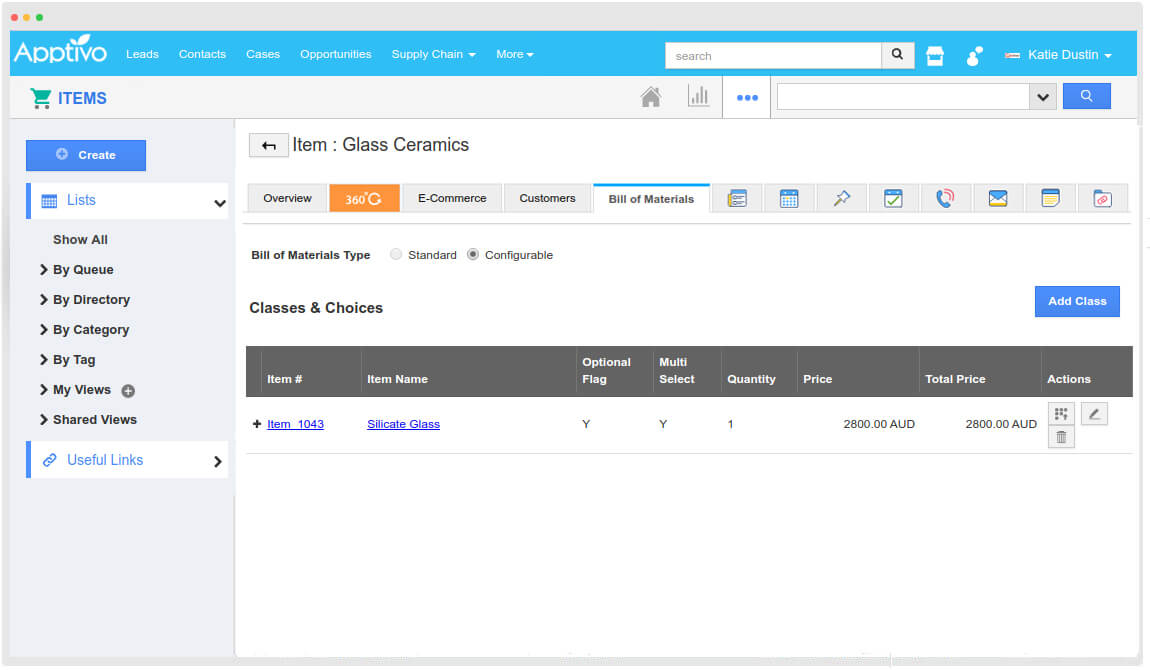Open the reports chart icon in toolbar
Image resolution: width=1150 pixels, height=670 pixels.
pos(699,96)
